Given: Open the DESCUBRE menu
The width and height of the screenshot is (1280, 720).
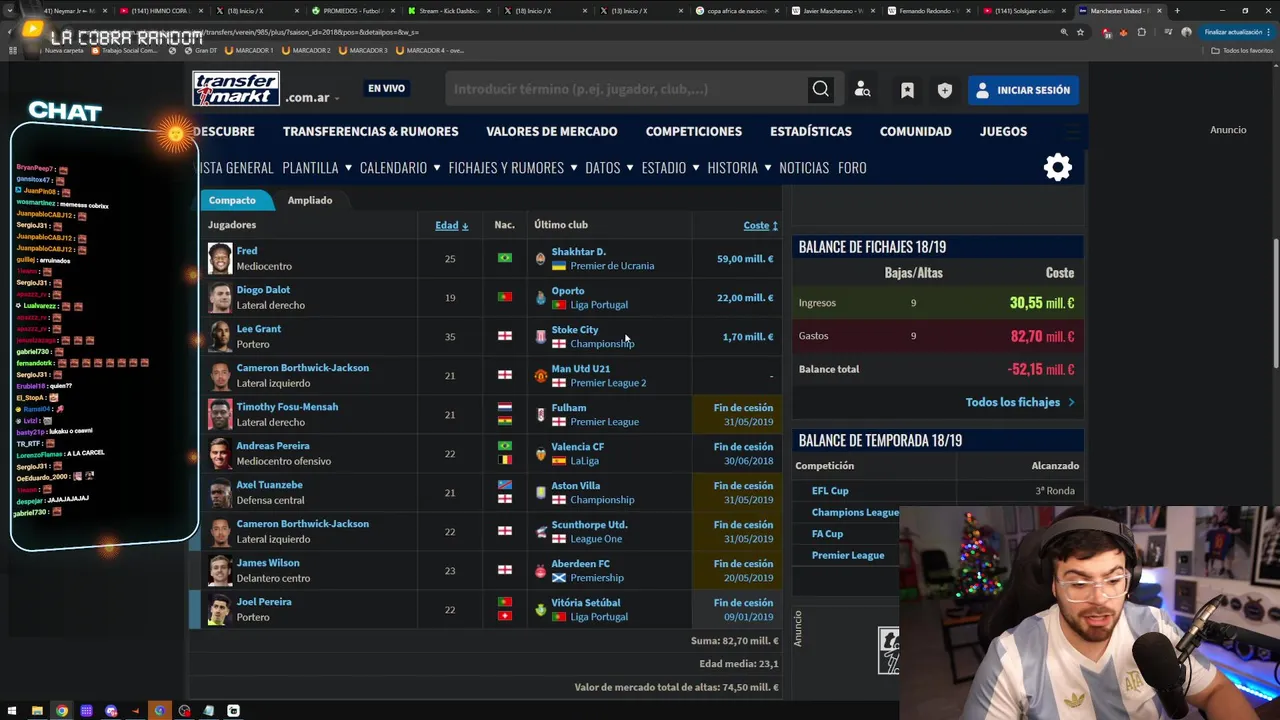Looking at the screenshot, I should tap(224, 131).
